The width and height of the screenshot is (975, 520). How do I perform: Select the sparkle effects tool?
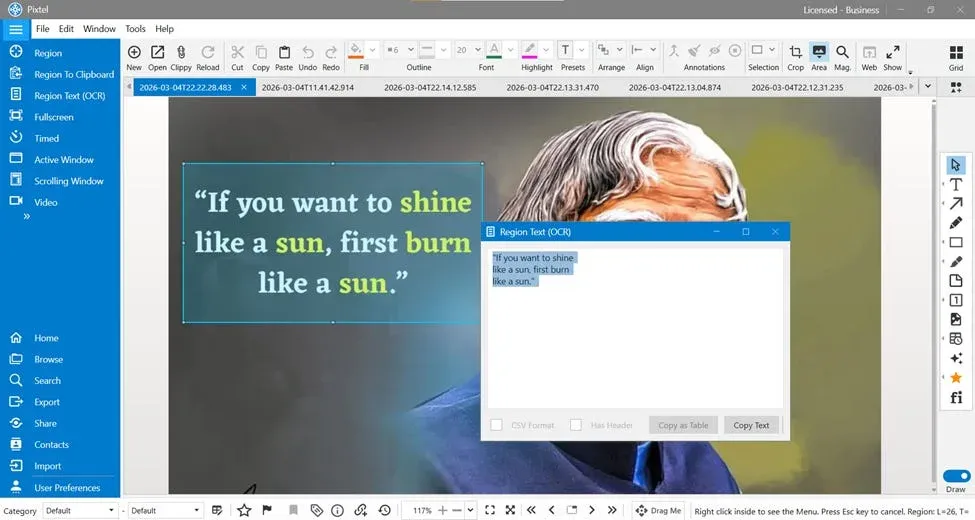pos(956,358)
